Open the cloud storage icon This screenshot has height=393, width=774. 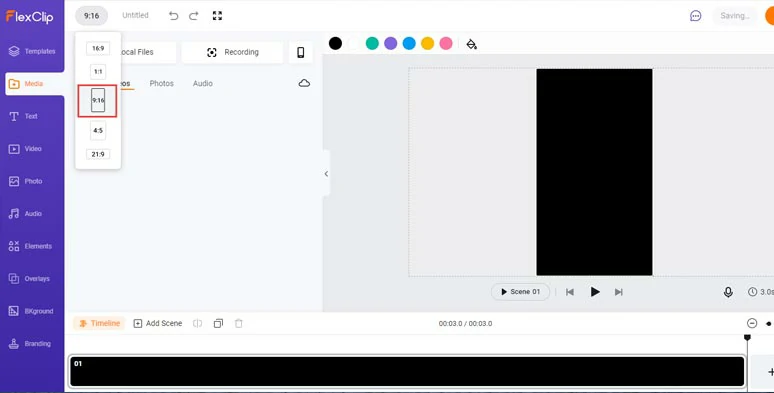(x=304, y=83)
